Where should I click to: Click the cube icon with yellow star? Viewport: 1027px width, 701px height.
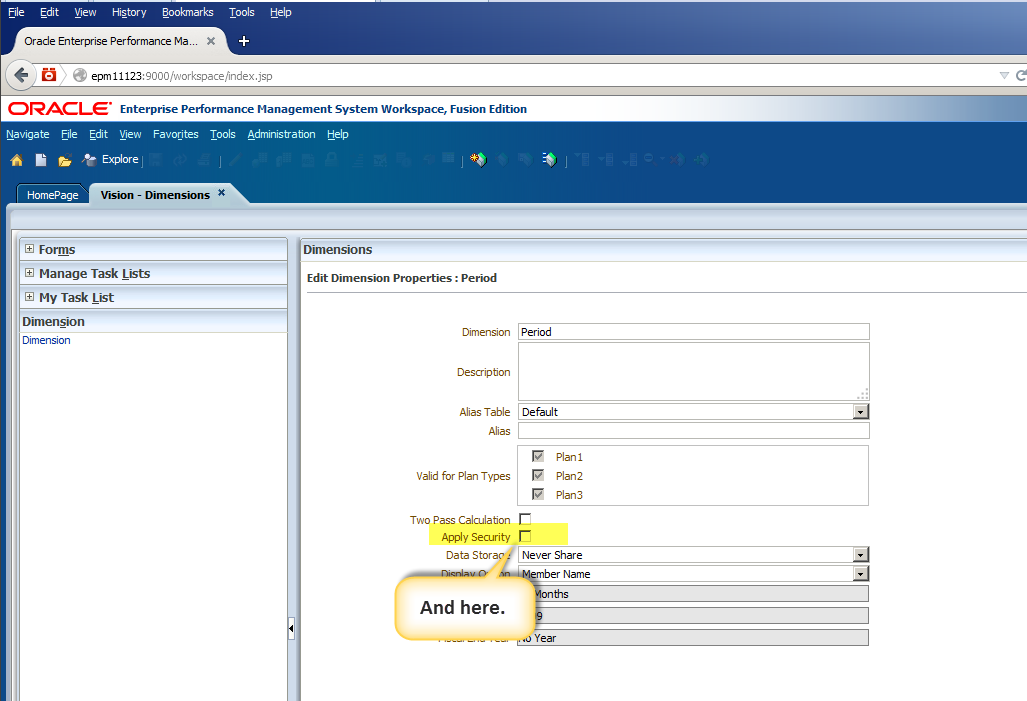478,159
